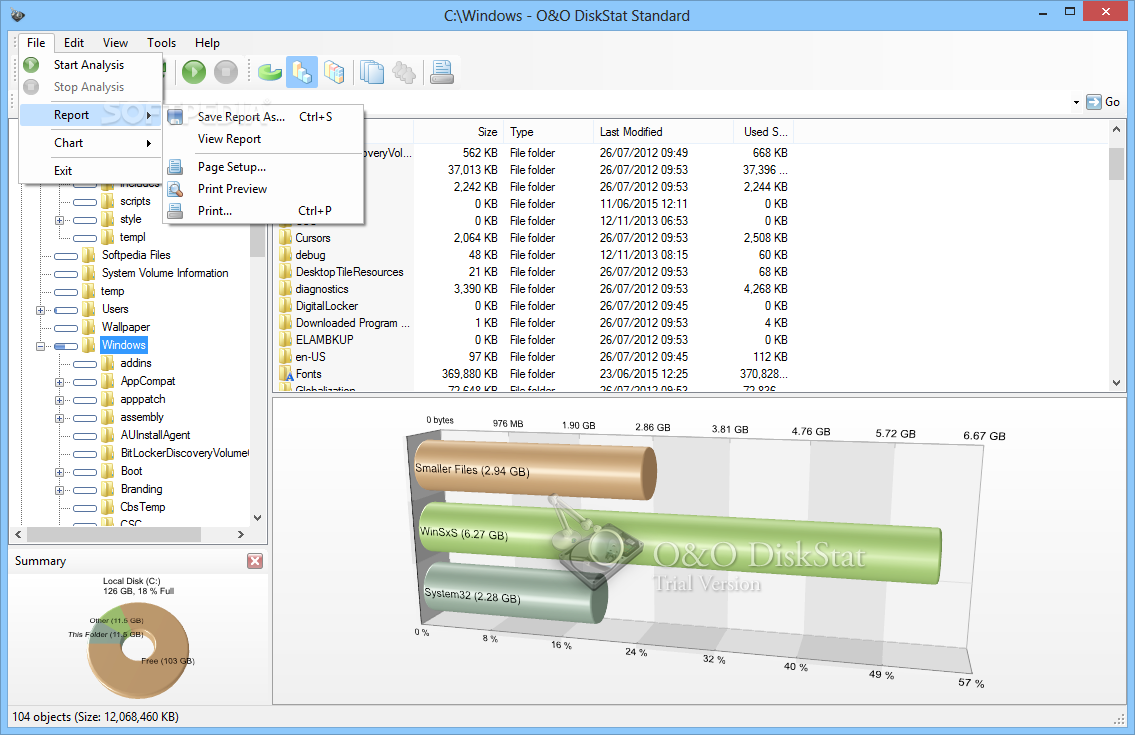
Task: Select the block chart view icon
Action: 334,72
